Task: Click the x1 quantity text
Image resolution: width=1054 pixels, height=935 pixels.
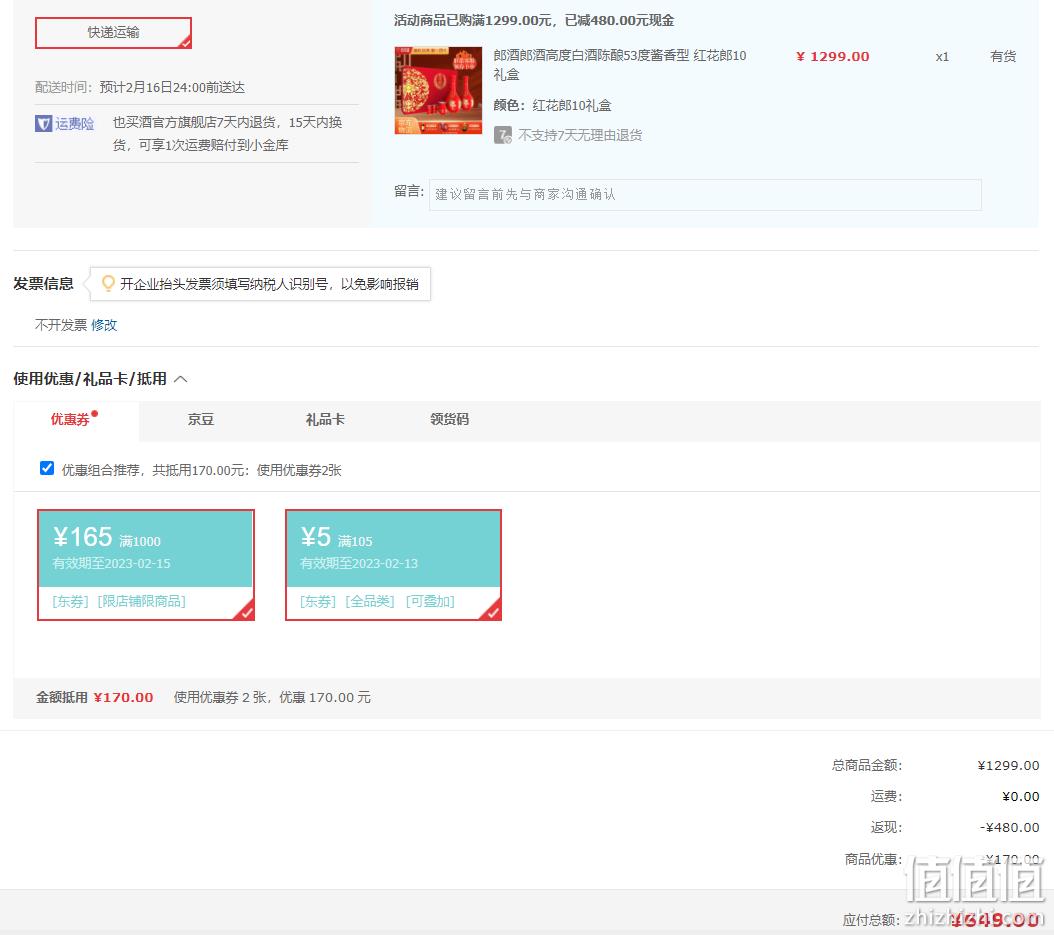Action: 942,57
